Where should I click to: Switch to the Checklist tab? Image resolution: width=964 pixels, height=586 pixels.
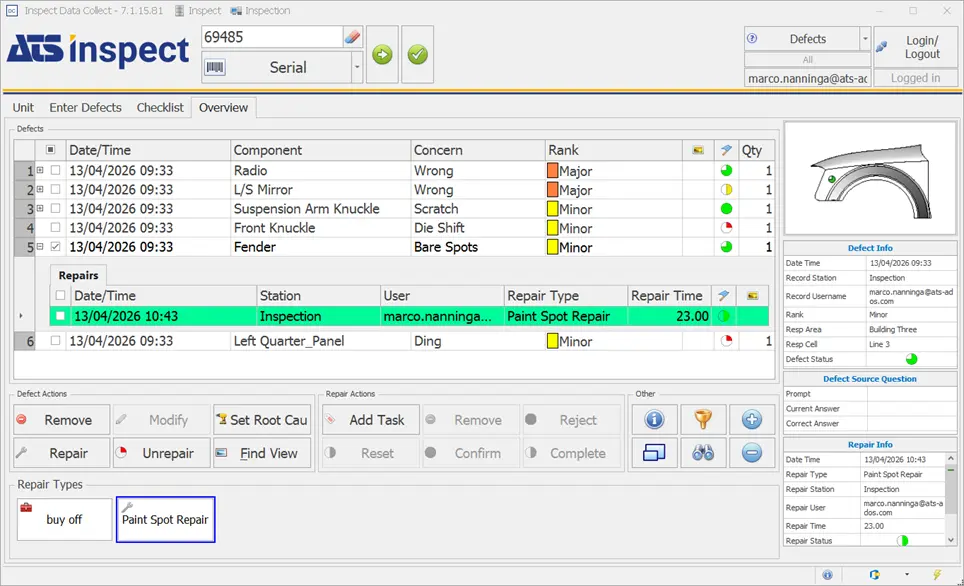(160, 108)
